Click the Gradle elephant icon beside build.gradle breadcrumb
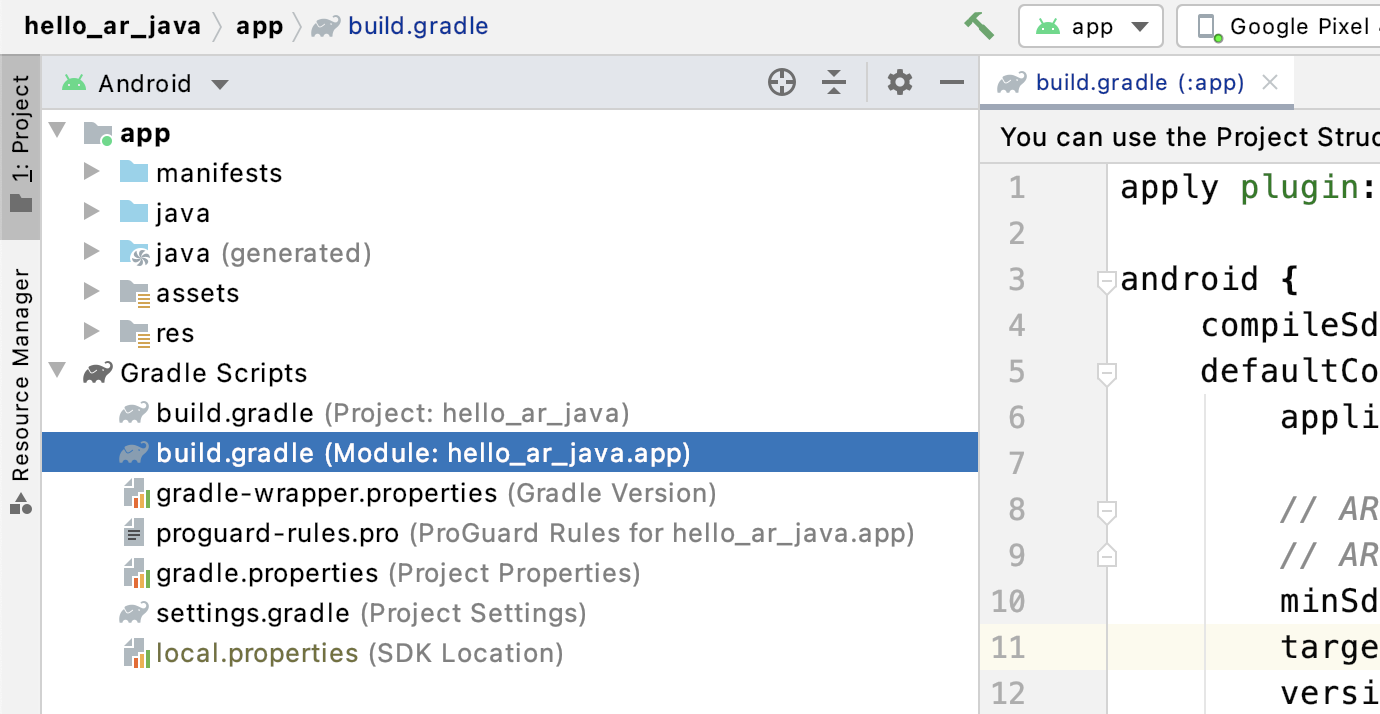Viewport: 1380px width, 714px height. pyautogui.click(x=325, y=26)
